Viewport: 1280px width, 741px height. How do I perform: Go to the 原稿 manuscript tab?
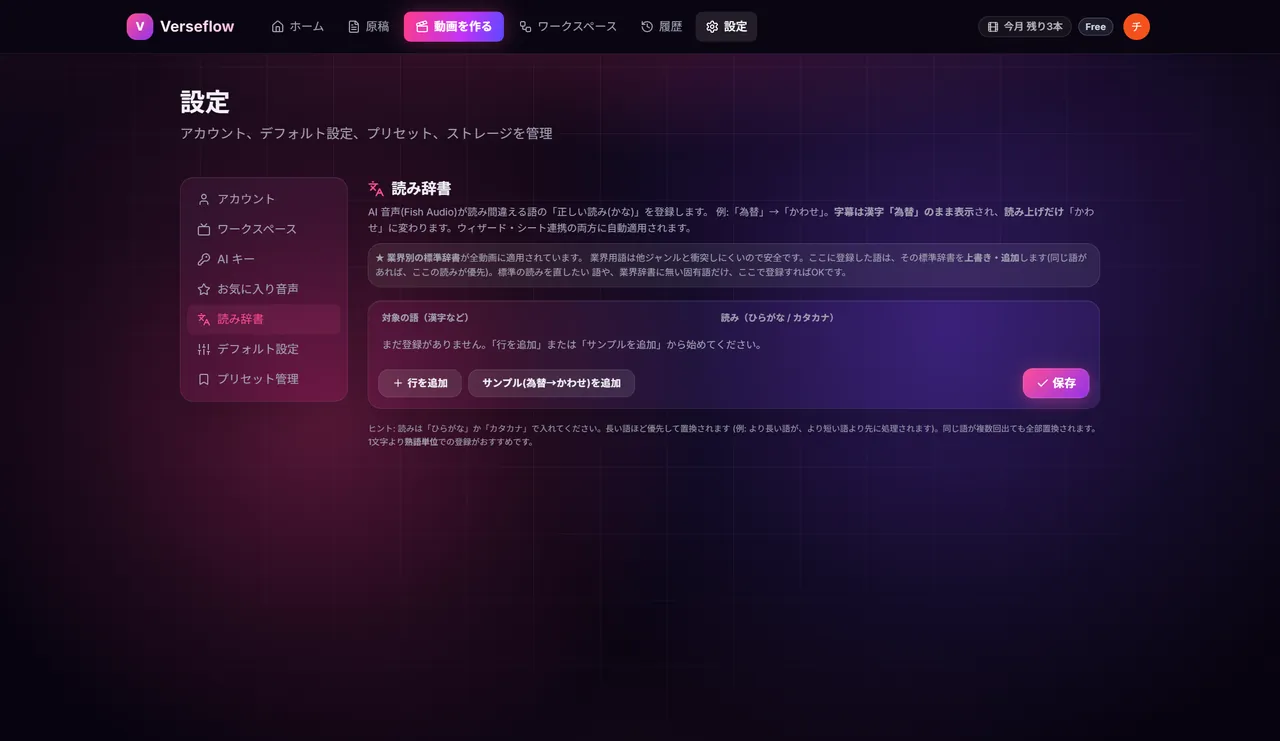click(x=368, y=27)
